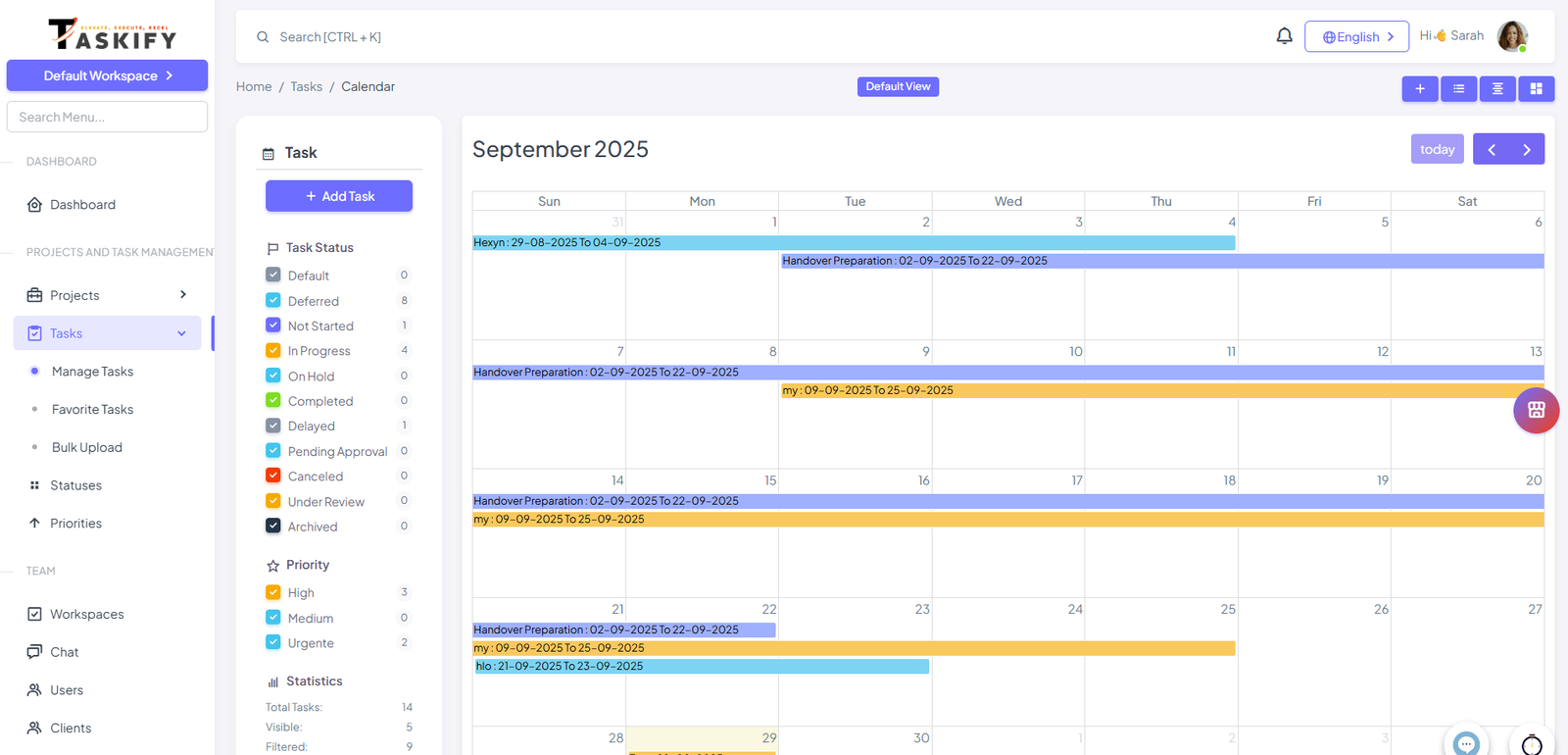Click the bar chart icon next to Statistics
The width and height of the screenshot is (1568, 755).
tap(272, 681)
